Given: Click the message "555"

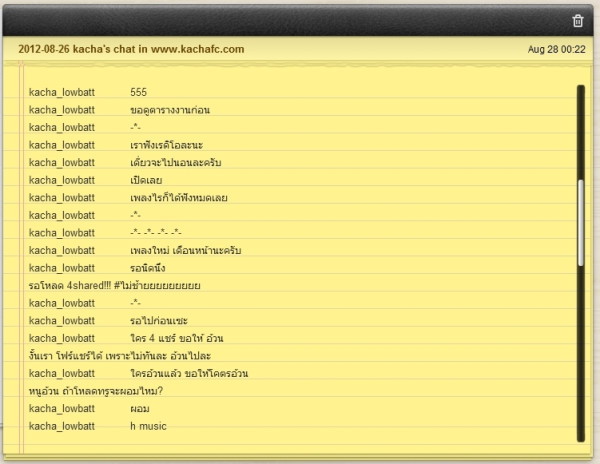Looking at the screenshot, I should tap(138, 92).
